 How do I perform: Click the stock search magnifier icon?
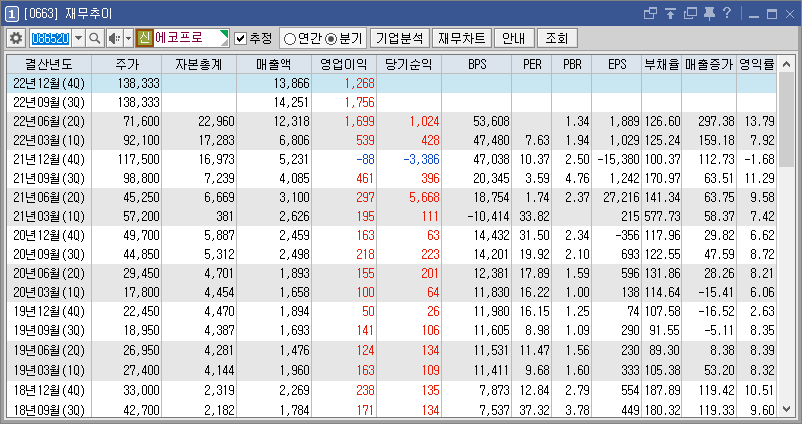(x=94, y=38)
